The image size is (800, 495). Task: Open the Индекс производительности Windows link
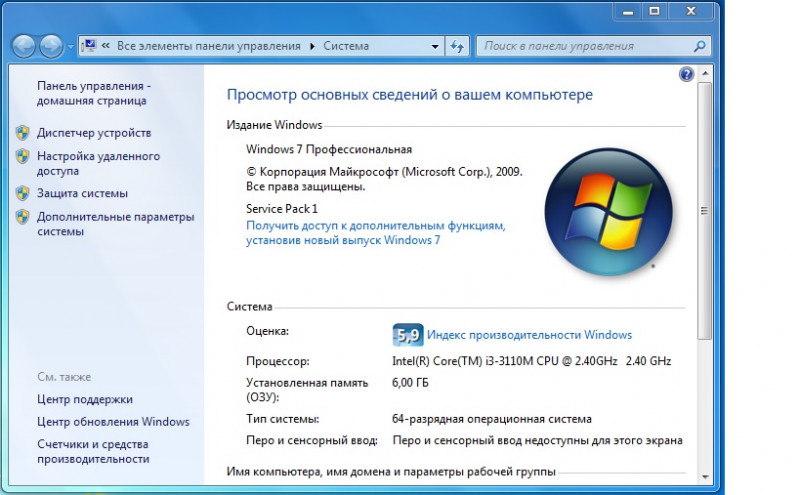click(530, 335)
